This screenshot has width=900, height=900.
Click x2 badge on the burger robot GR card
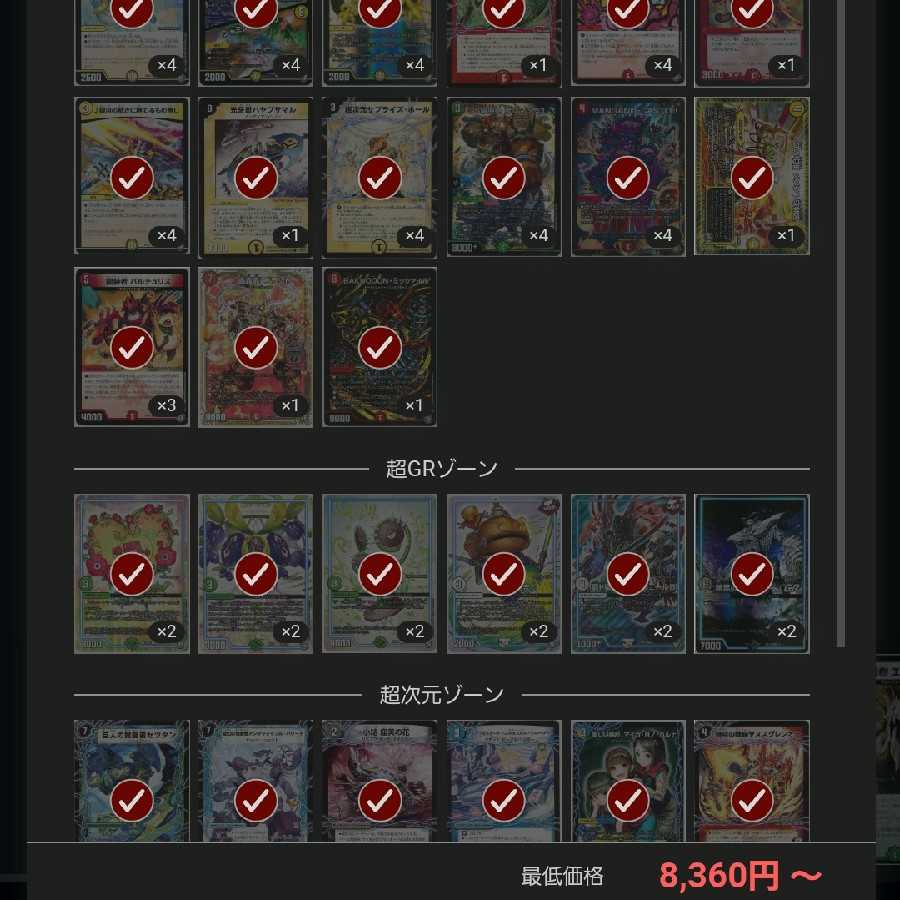(538, 631)
